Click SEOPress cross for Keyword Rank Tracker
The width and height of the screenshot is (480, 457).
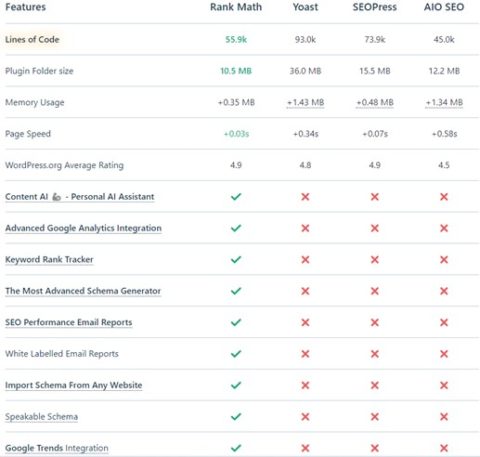pos(375,259)
